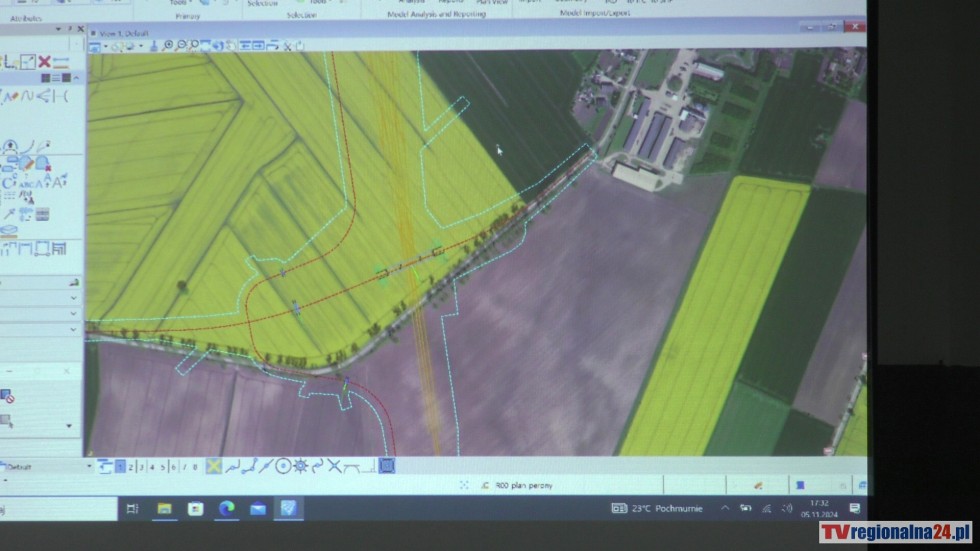The image size is (980, 551).
Task: Toggle view 8 button
Action: tap(195, 467)
